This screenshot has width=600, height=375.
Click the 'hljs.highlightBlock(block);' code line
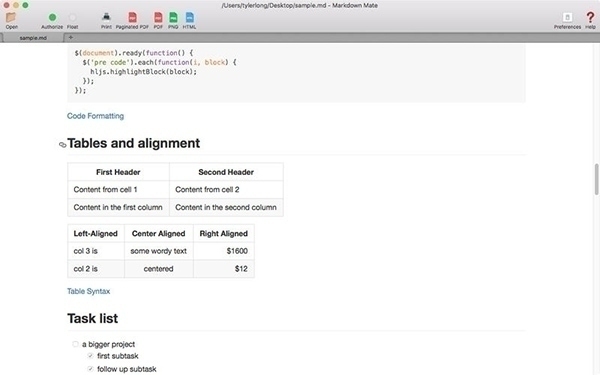pos(143,72)
